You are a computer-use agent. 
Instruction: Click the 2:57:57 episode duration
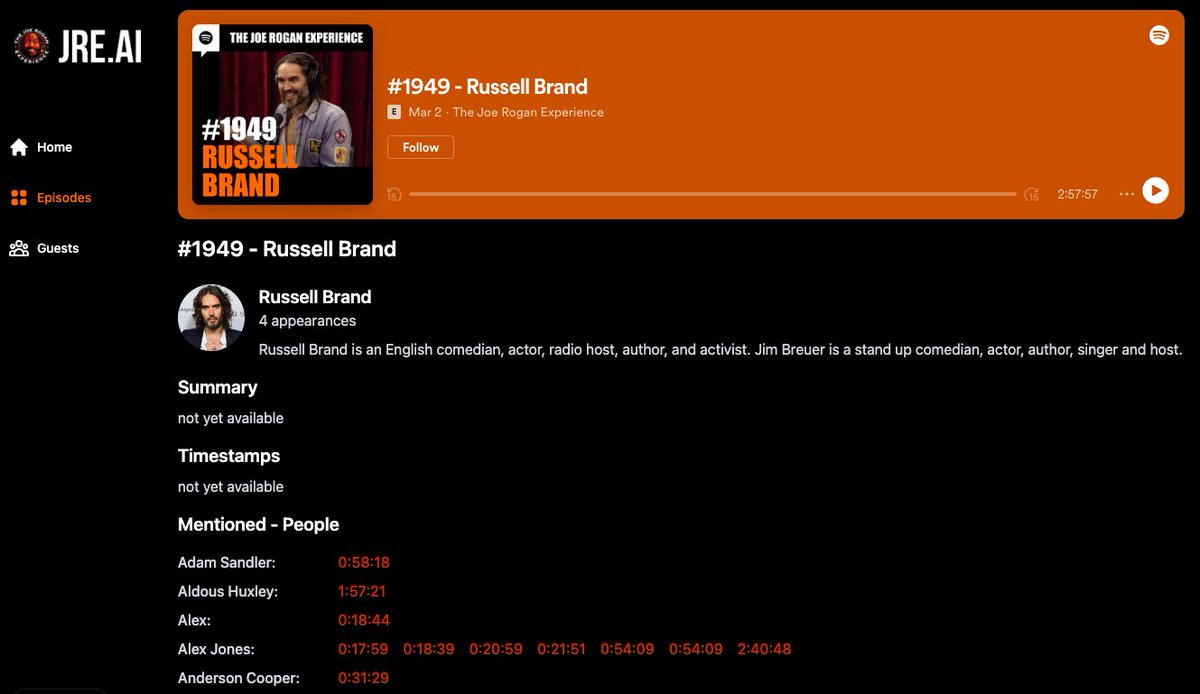[1077, 194]
